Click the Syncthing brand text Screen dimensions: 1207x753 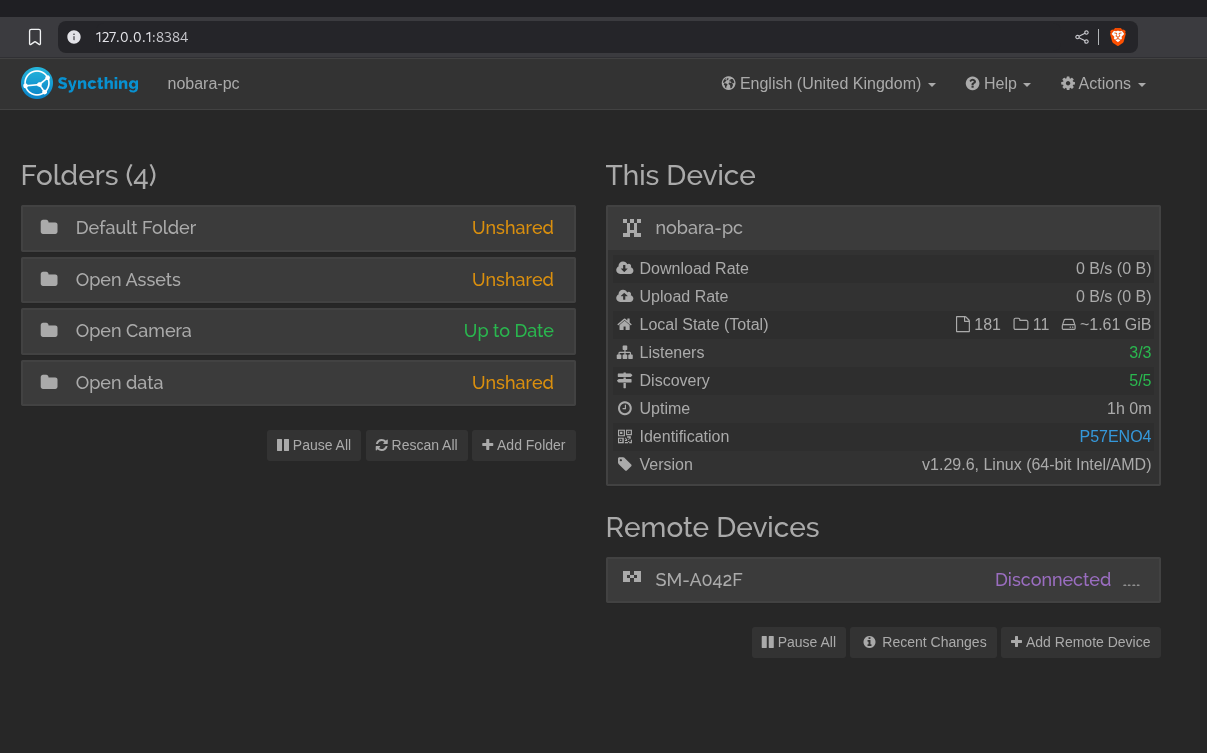pos(98,83)
